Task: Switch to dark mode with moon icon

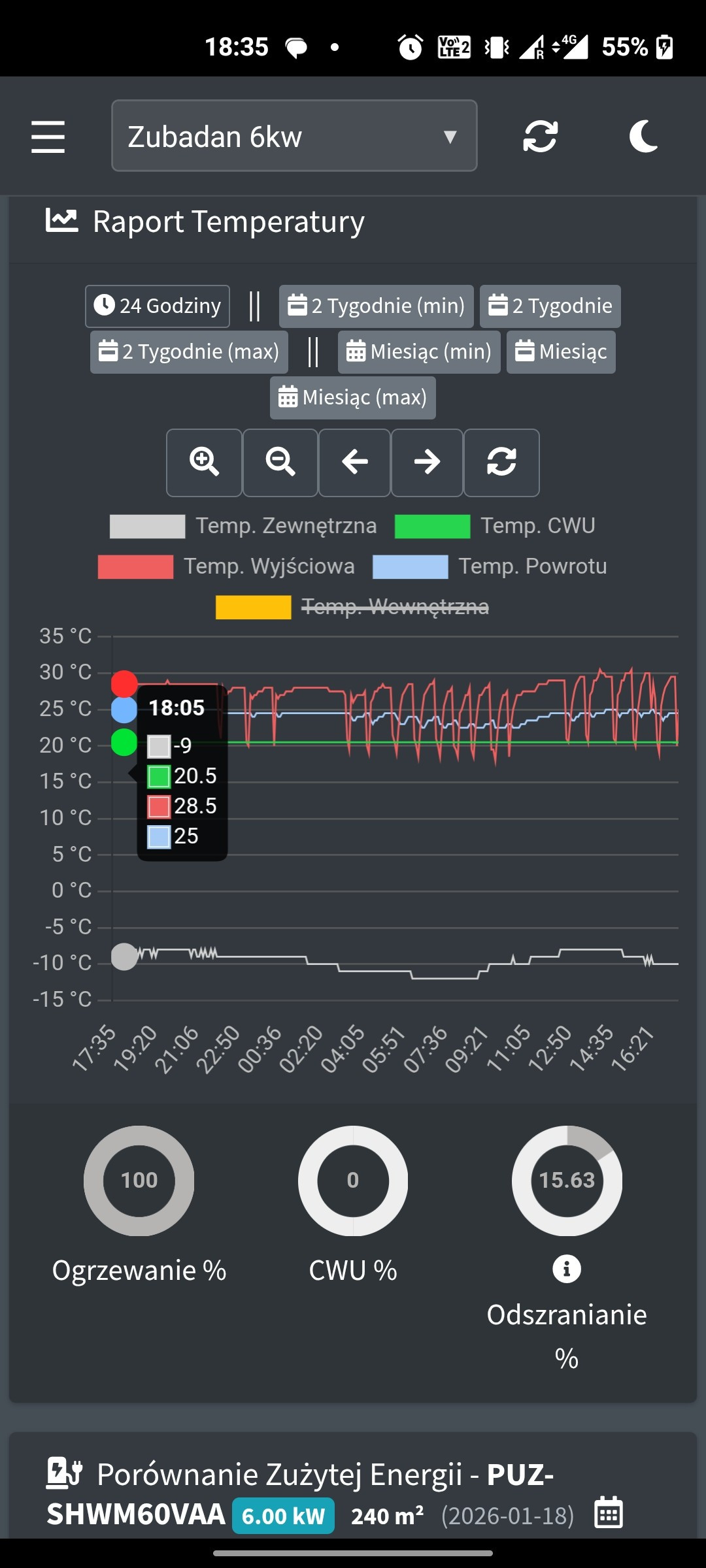Action: click(x=643, y=137)
